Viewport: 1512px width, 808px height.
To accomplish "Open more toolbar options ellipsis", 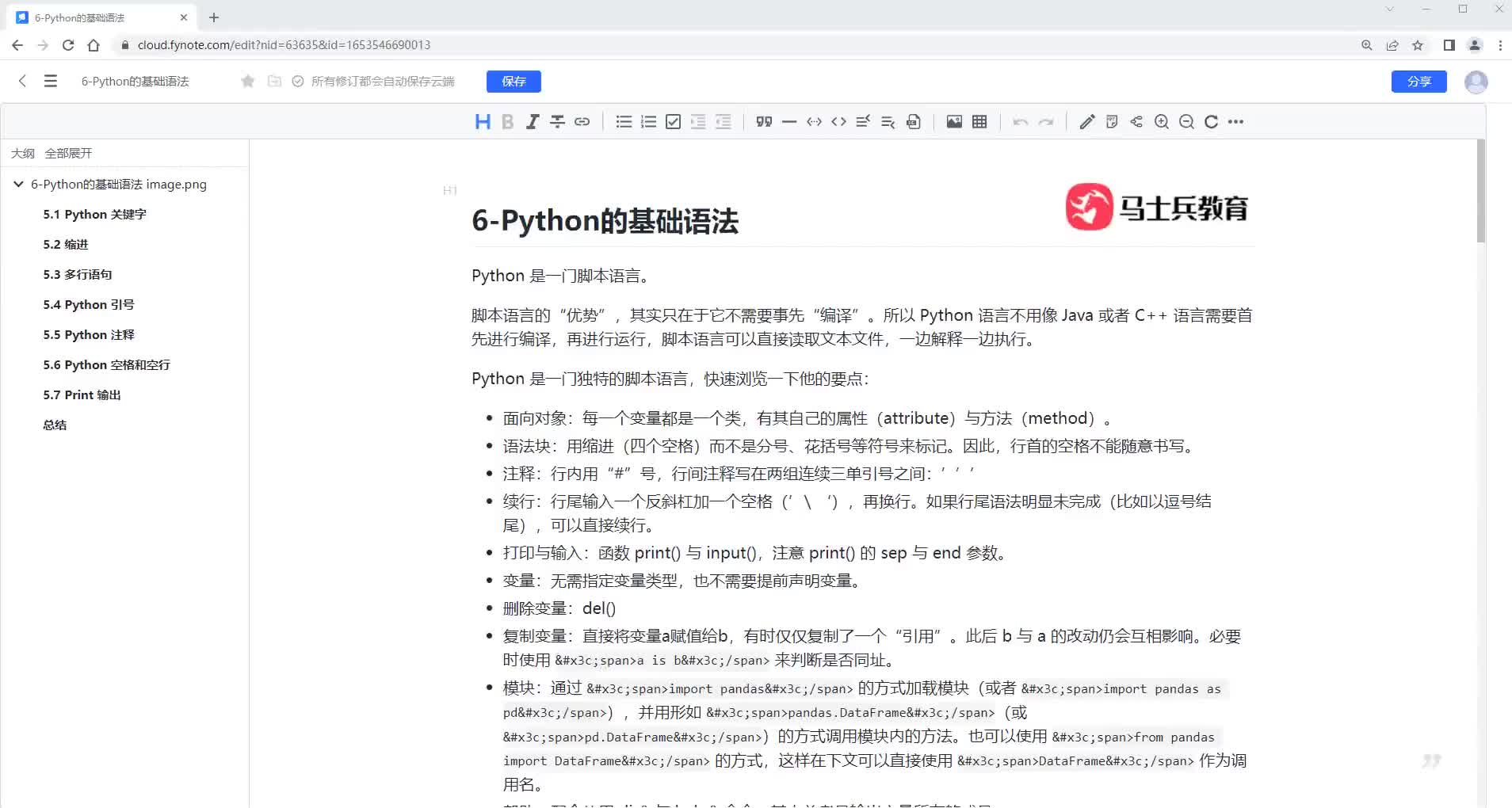I will (1235, 122).
